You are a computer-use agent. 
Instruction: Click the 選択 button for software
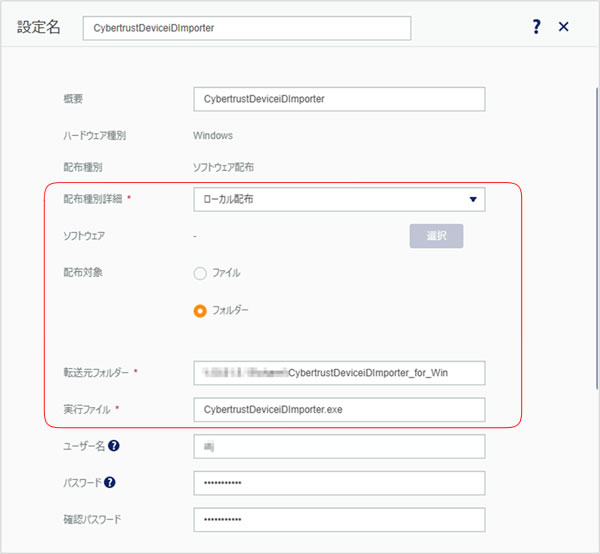coord(436,236)
